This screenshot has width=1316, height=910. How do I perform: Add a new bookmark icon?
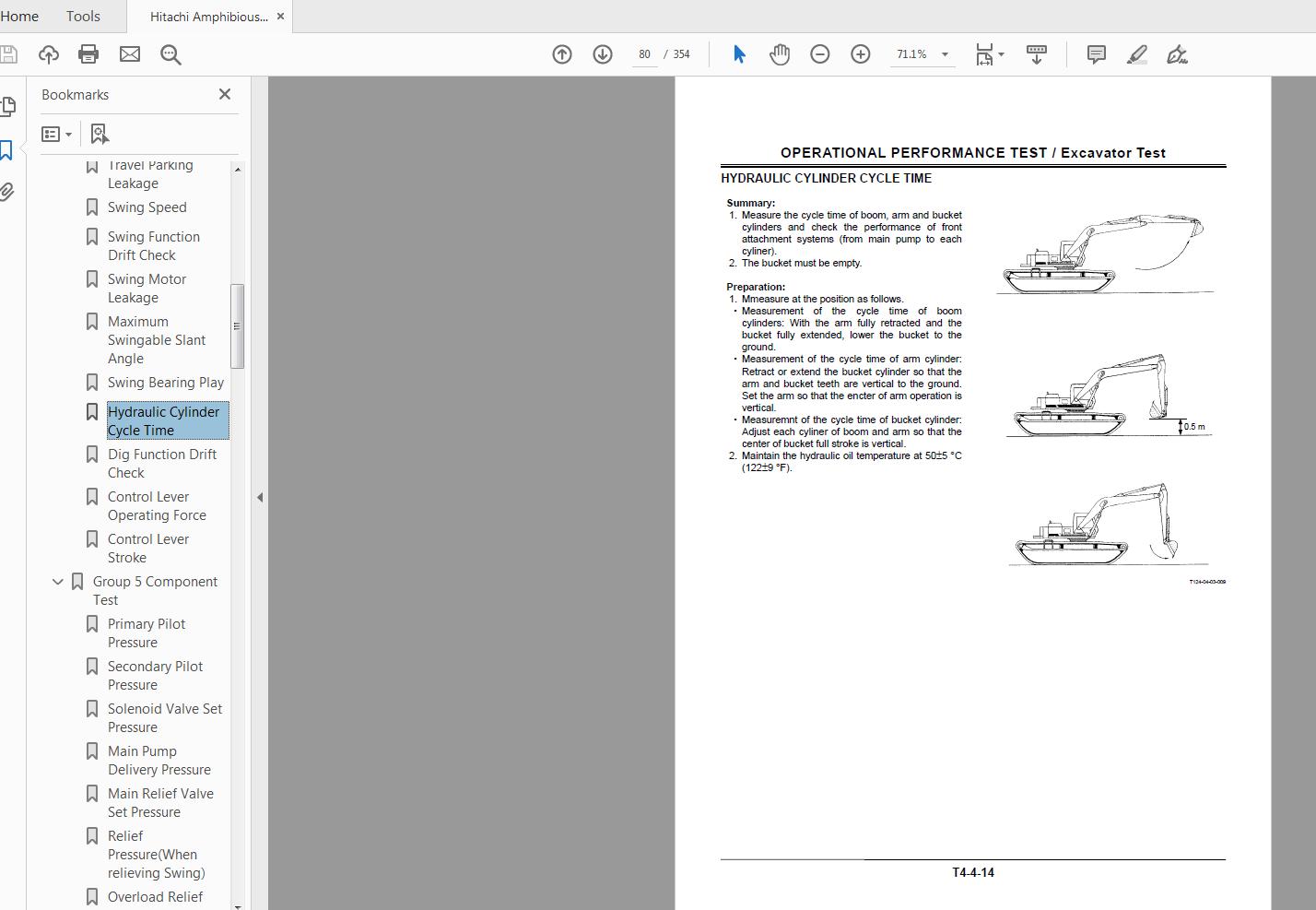pyautogui.click(x=100, y=134)
